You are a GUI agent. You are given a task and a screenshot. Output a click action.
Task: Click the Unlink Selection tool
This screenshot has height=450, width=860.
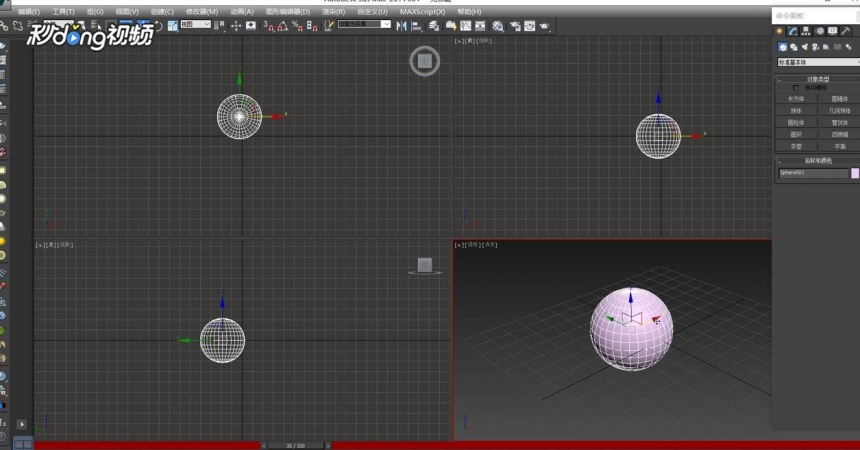click(18, 26)
